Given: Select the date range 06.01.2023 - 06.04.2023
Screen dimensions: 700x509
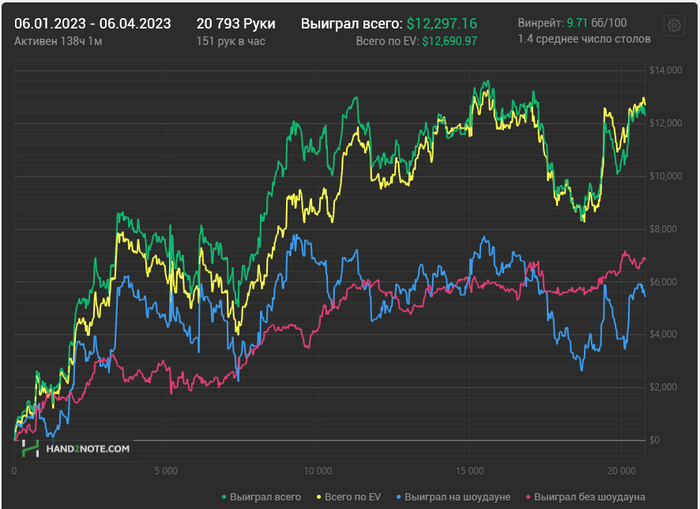Looking at the screenshot, I should click(x=92, y=24).
